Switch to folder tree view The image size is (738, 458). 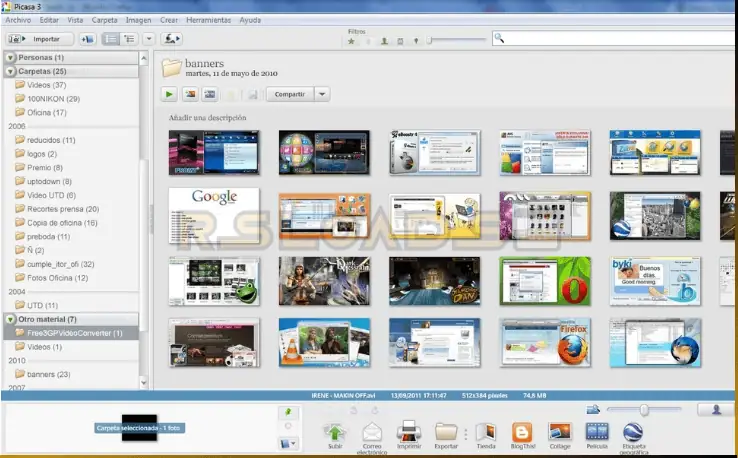[129, 39]
